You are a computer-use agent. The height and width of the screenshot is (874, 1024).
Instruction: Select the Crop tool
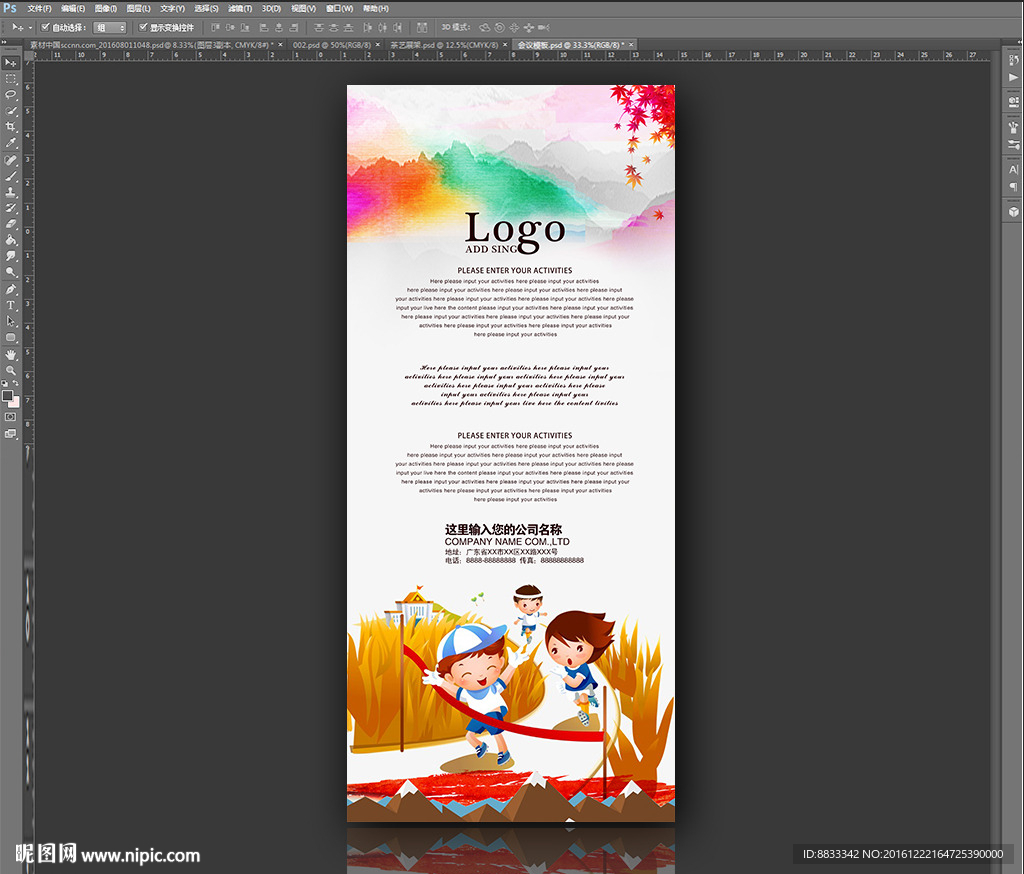tap(11, 127)
